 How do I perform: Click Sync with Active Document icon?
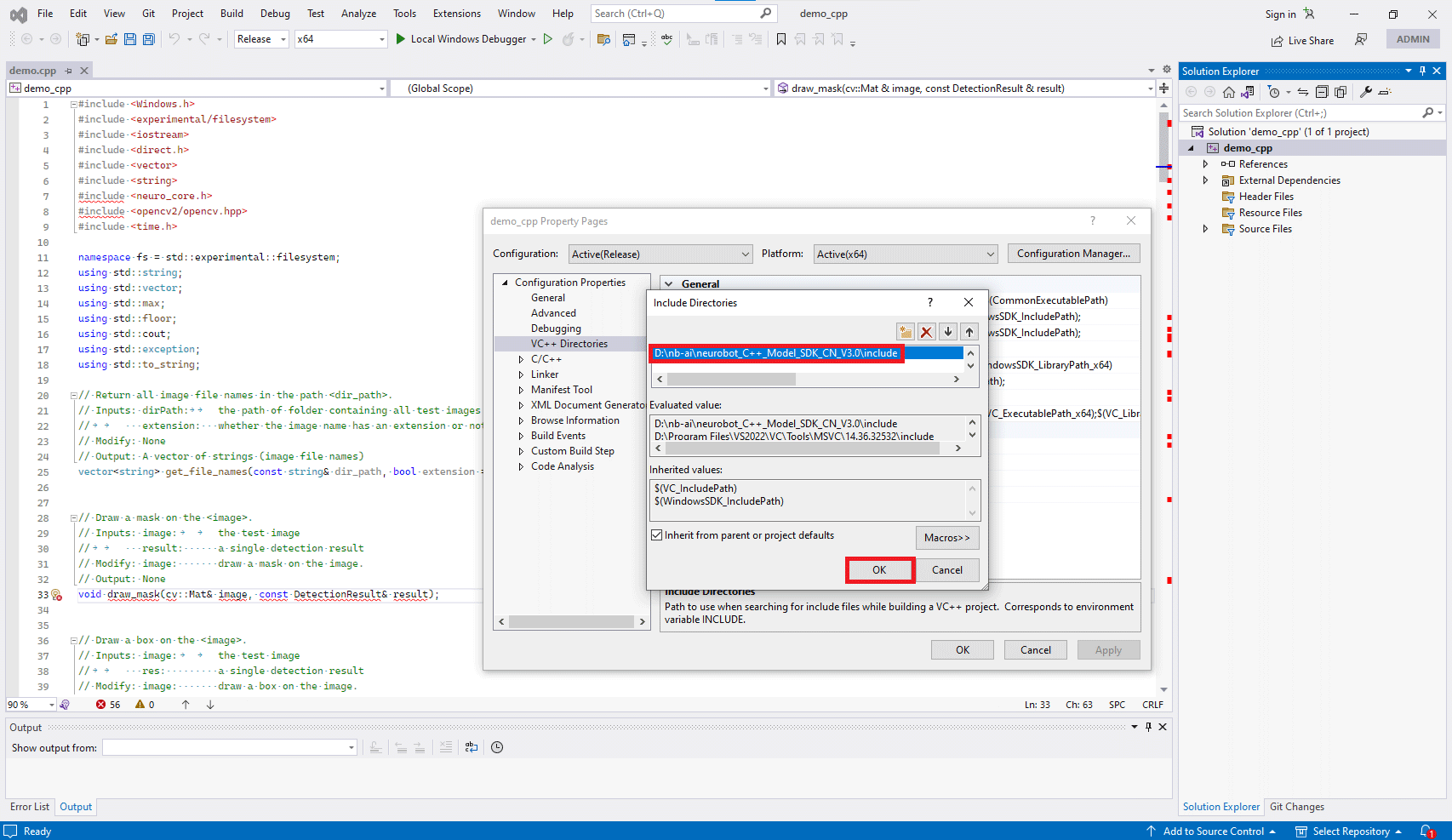click(x=1303, y=92)
